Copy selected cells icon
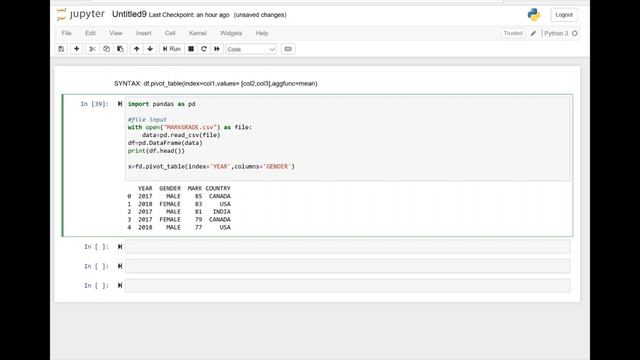The width and height of the screenshot is (640, 360). [107, 49]
